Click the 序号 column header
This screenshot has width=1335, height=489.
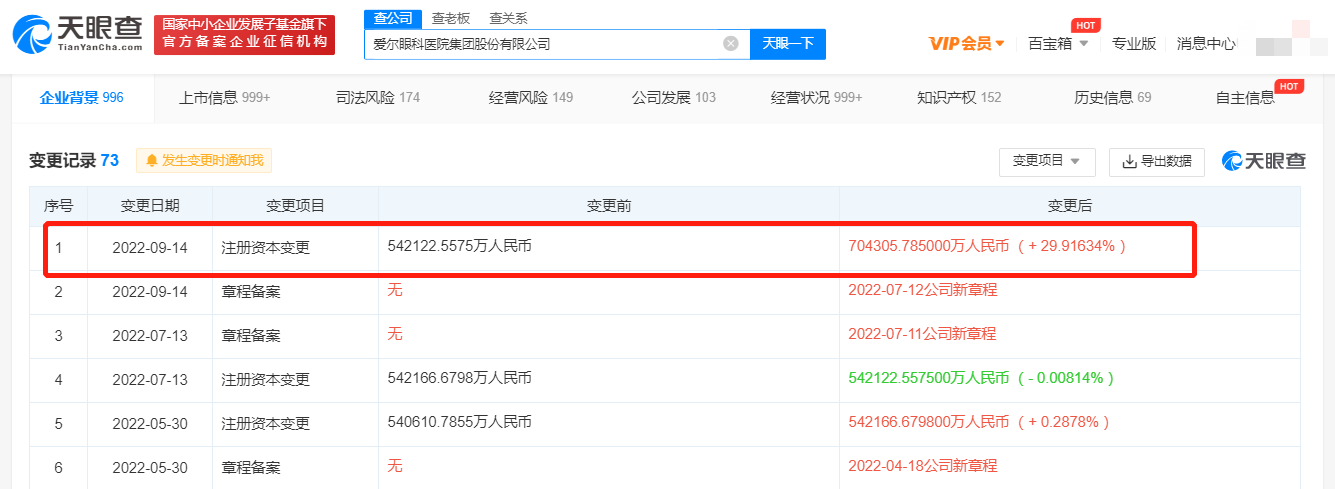pos(58,206)
